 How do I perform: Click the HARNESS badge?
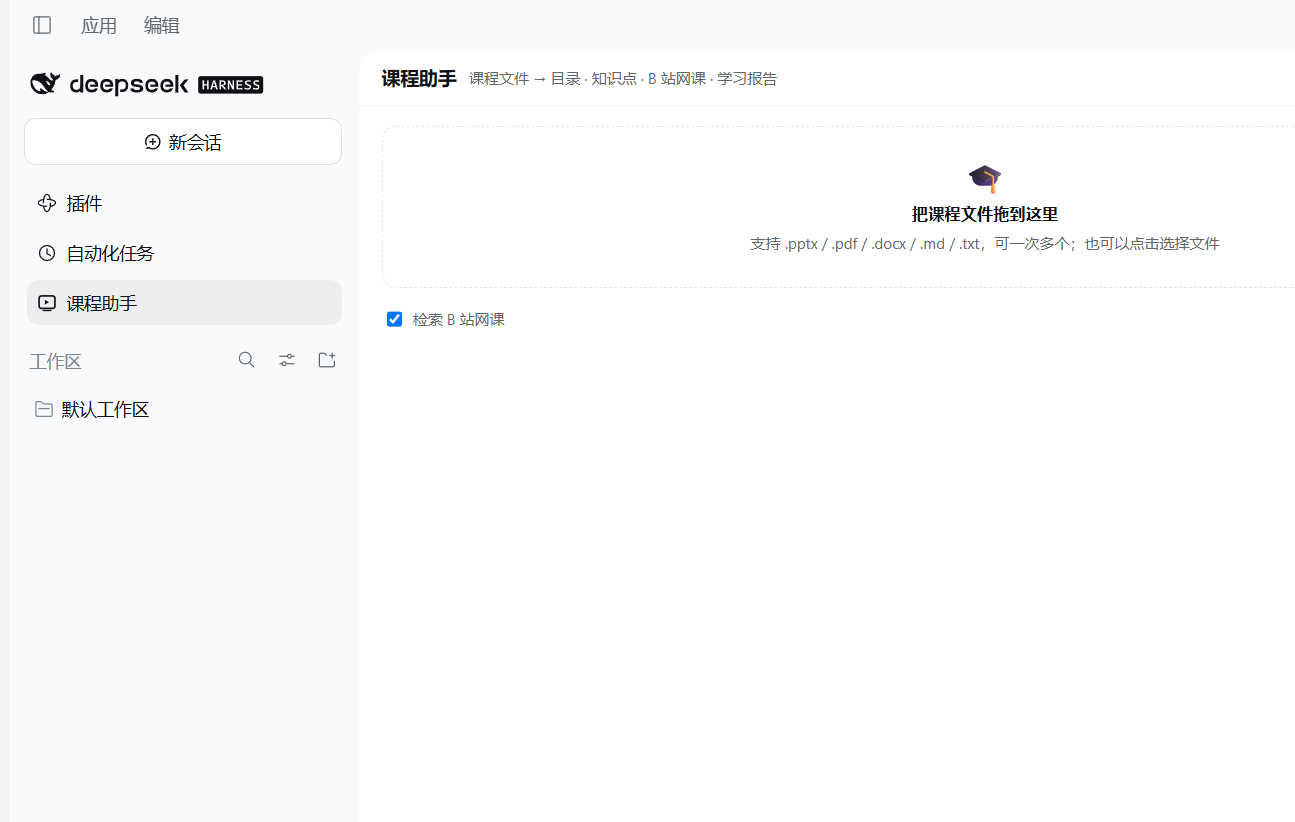tap(230, 85)
